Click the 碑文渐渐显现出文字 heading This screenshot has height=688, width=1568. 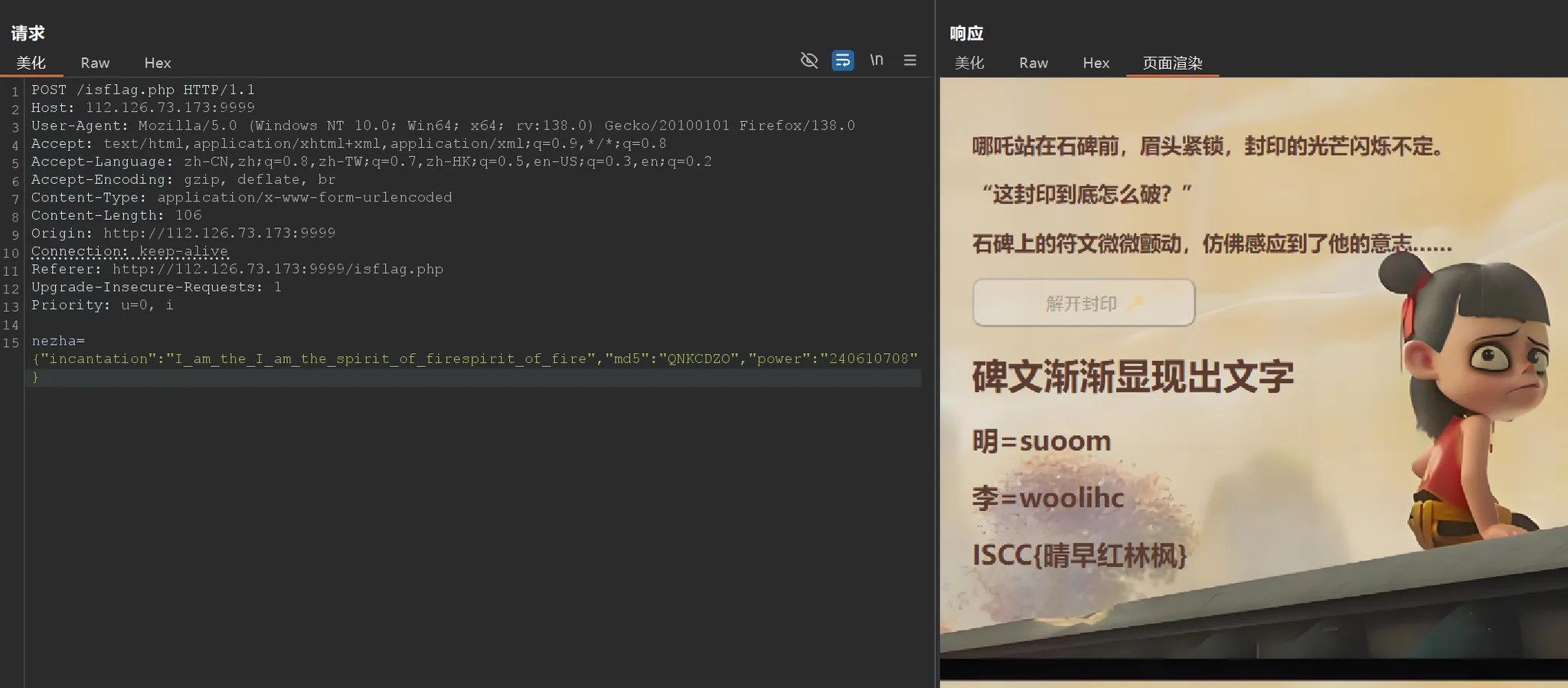pyautogui.click(x=1133, y=377)
